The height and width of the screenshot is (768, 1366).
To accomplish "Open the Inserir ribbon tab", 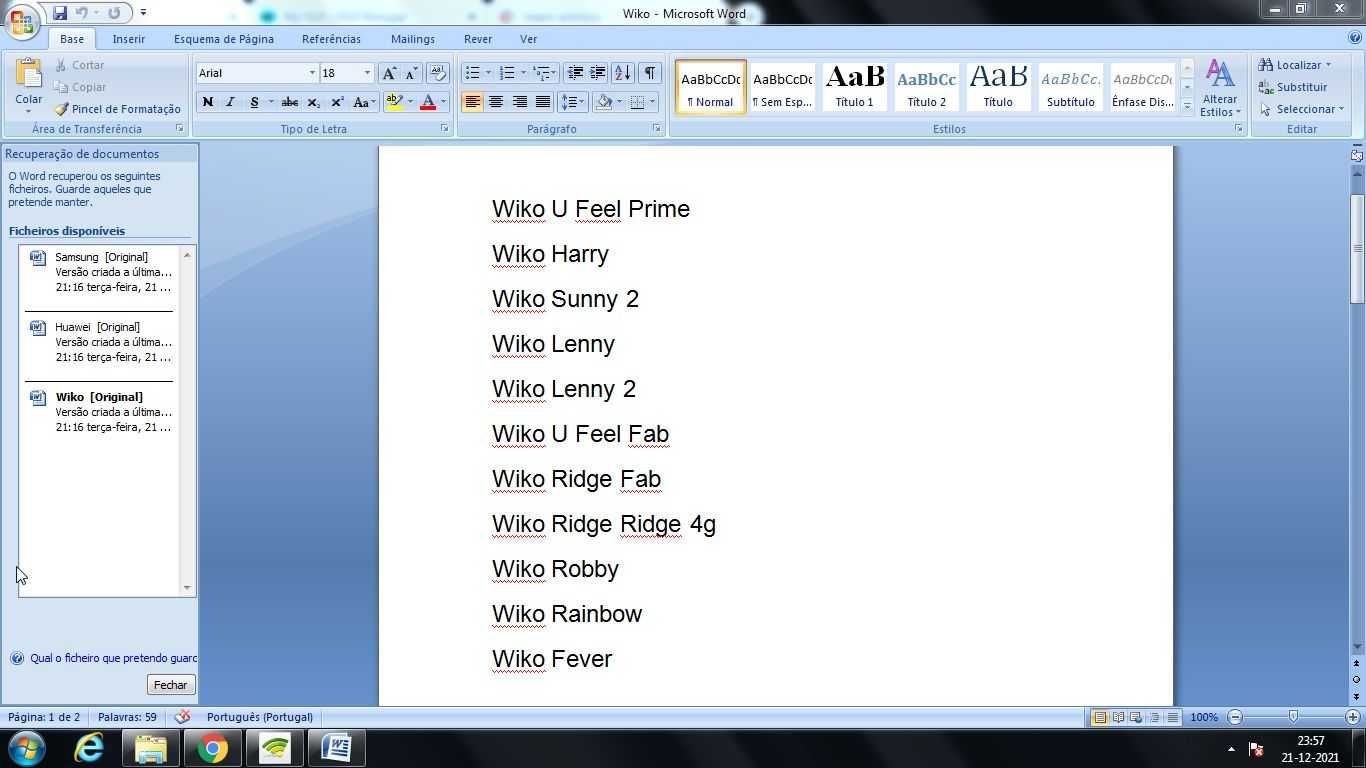I will [x=129, y=39].
